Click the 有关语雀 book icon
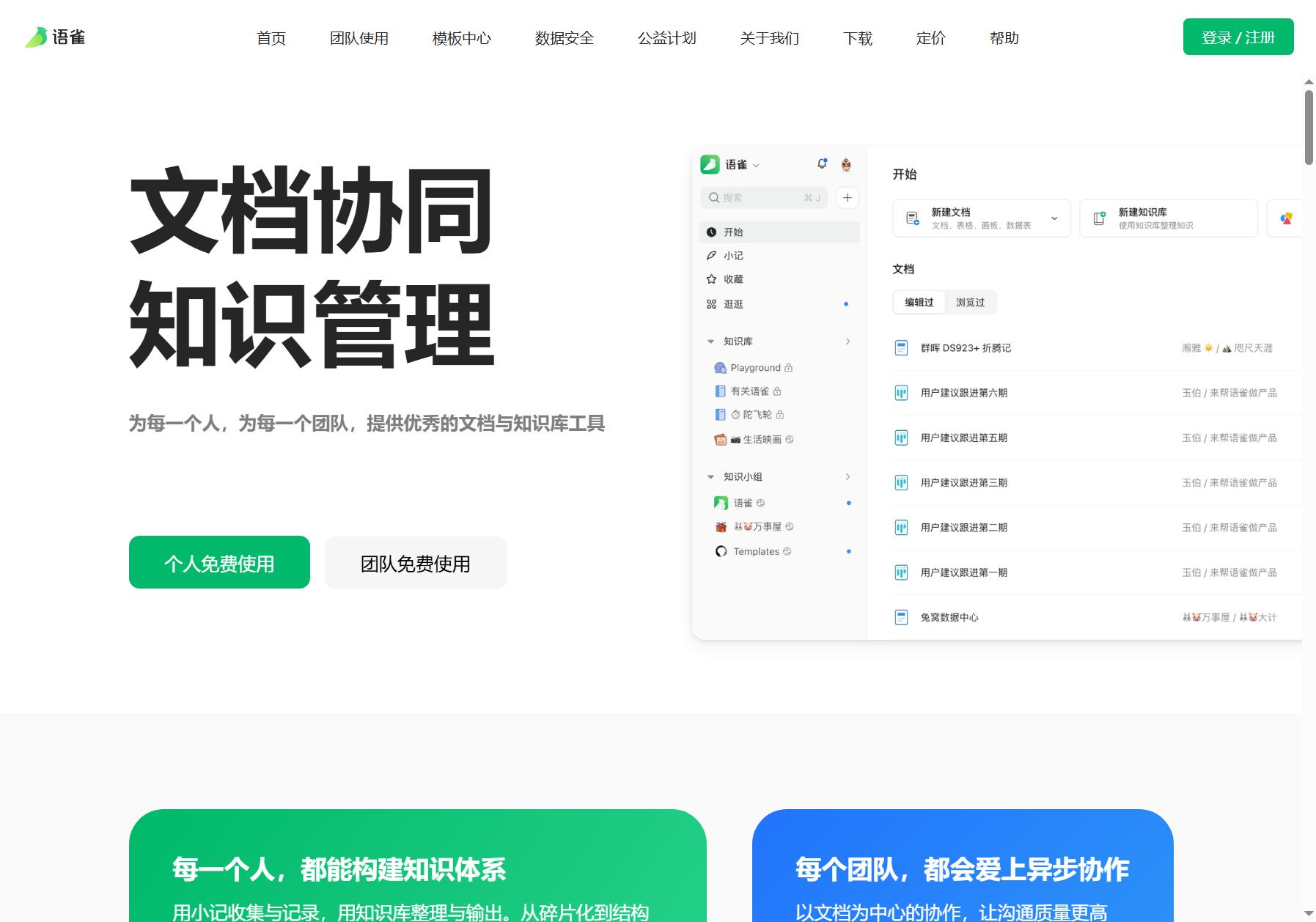The width and height of the screenshot is (1316, 922). coord(721,391)
